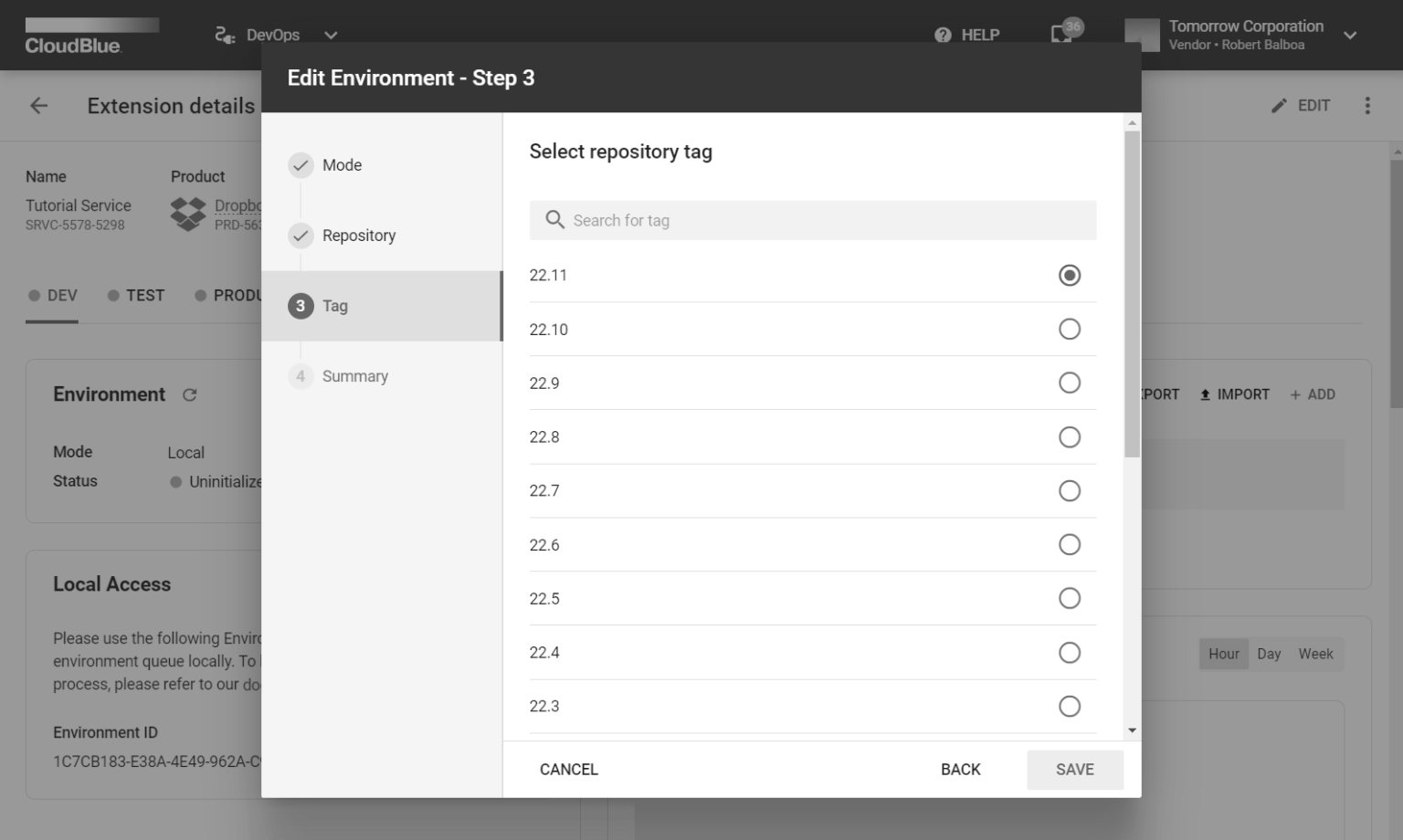1403x840 pixels.
Task: Click the Search for tag field
Action: click(x=812, y=220)
